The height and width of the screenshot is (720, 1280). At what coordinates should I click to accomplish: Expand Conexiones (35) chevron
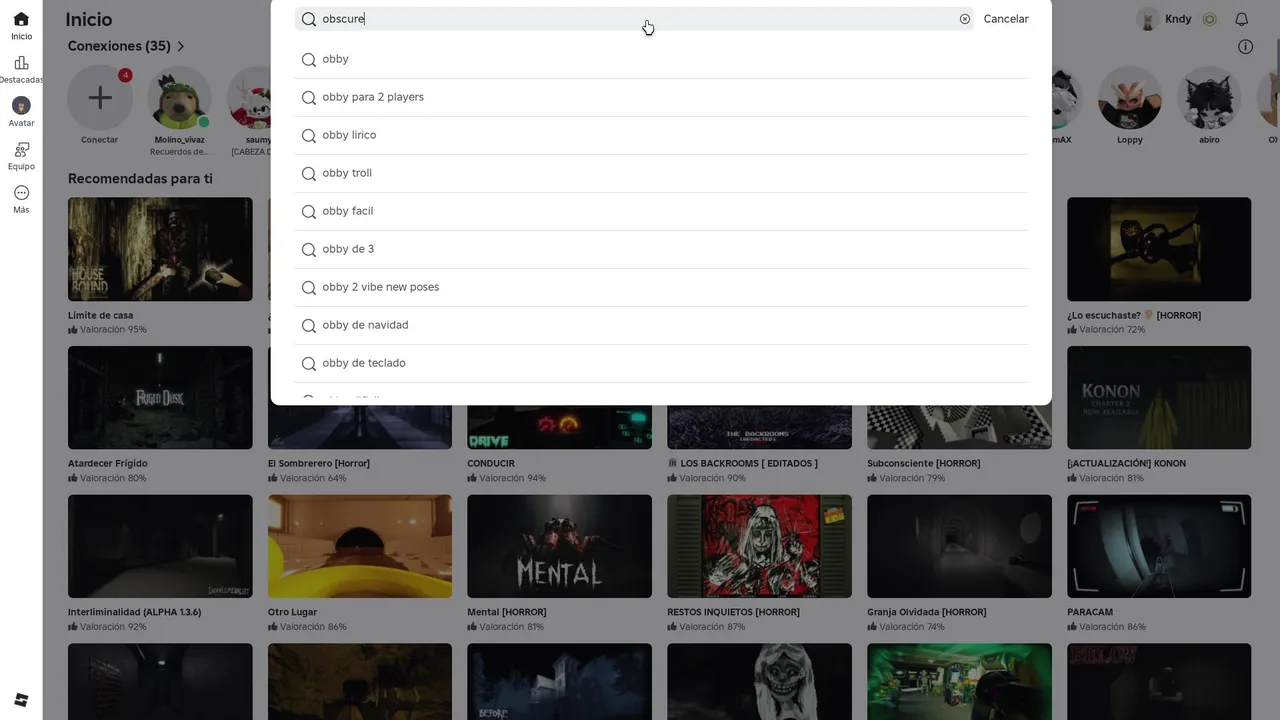[181, 46]
